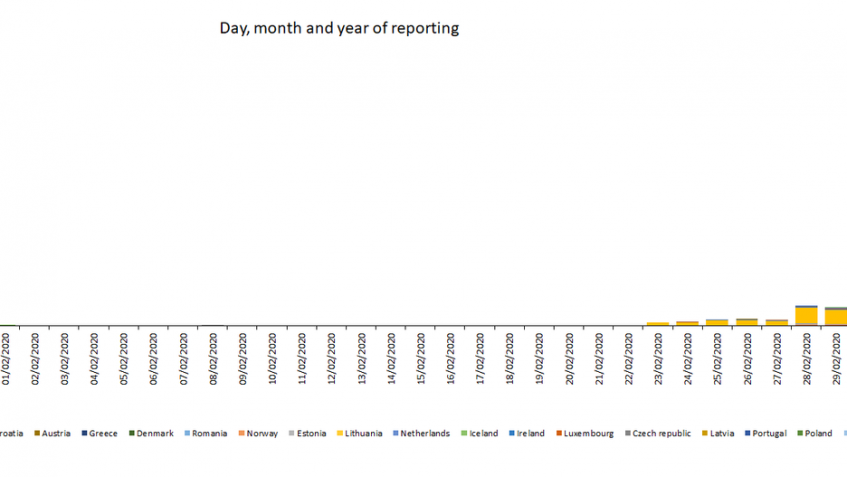Click the 23/02/2020 date label

pos(658,359)
